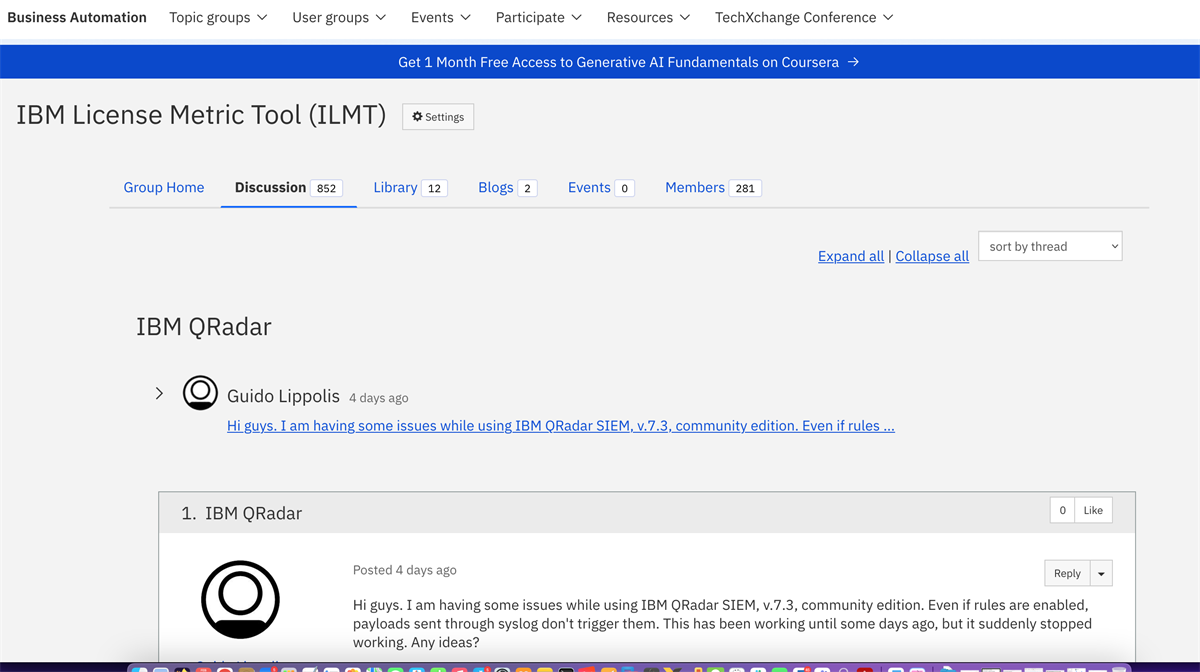Reply to the IBM QRadar post

coord(1066,573)
